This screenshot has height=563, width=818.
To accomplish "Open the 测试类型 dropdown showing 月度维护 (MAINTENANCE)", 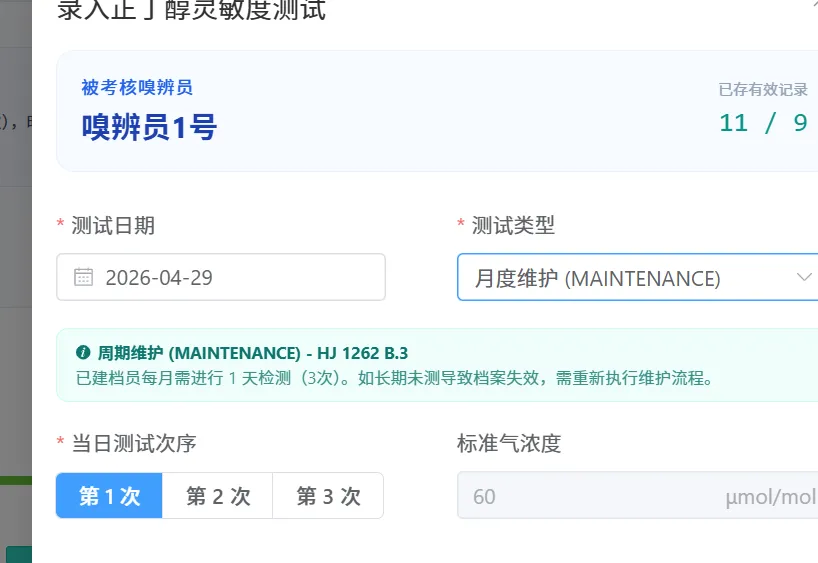I will (637, 277).
